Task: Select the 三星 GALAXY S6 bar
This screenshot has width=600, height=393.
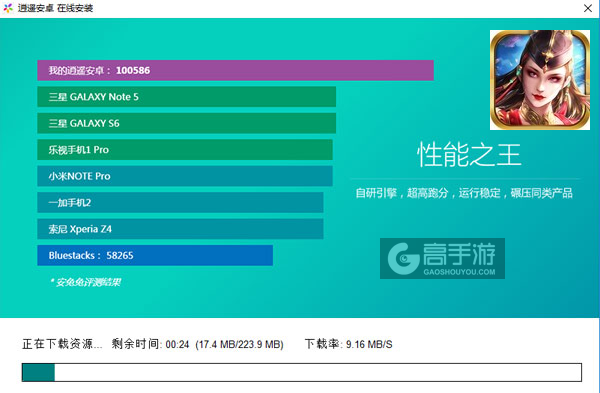Action: [x=186, y=123]
